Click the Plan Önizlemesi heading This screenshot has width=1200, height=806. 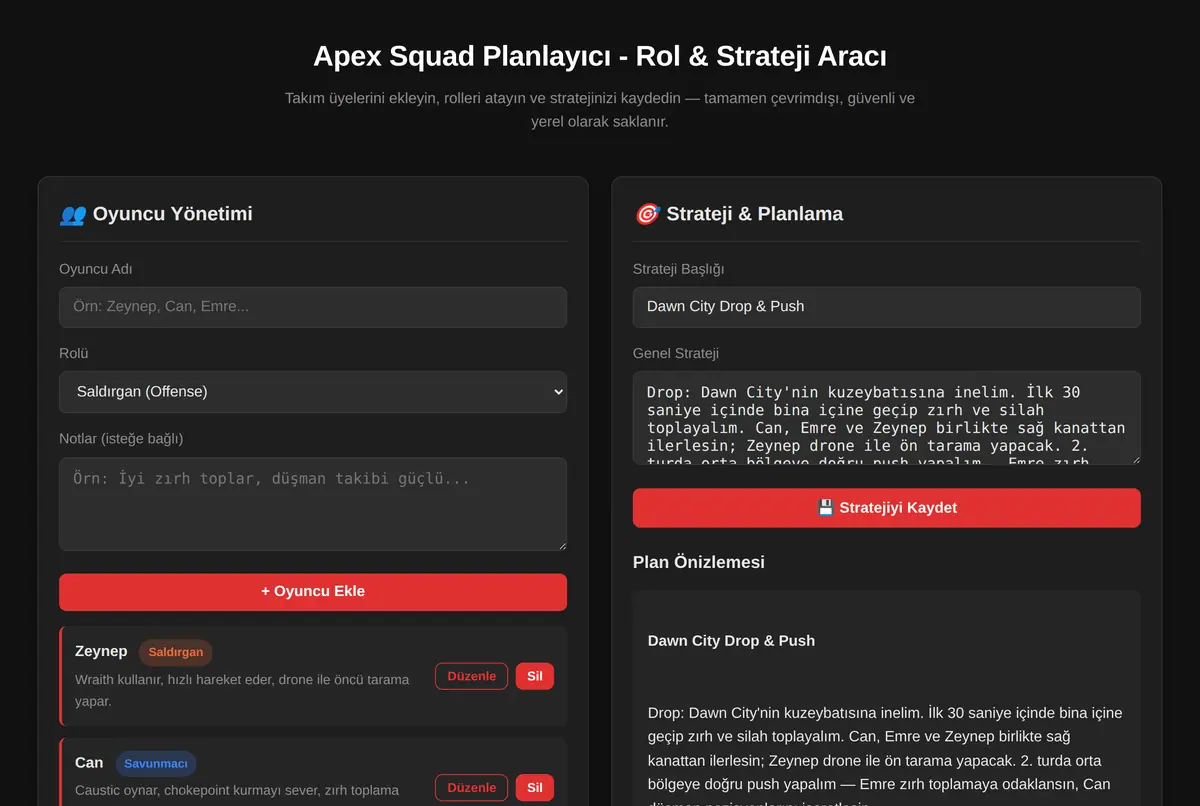pyautogui.click(x=699, y=562)
